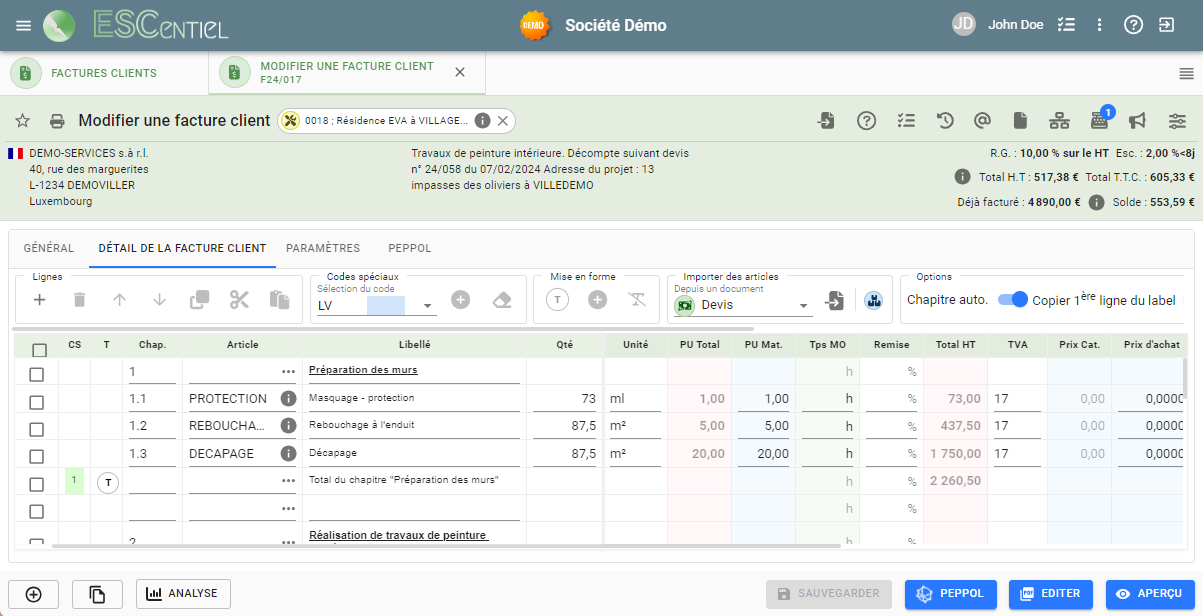Switch to the PARAMÈTRES tab

tap(323, 248)
